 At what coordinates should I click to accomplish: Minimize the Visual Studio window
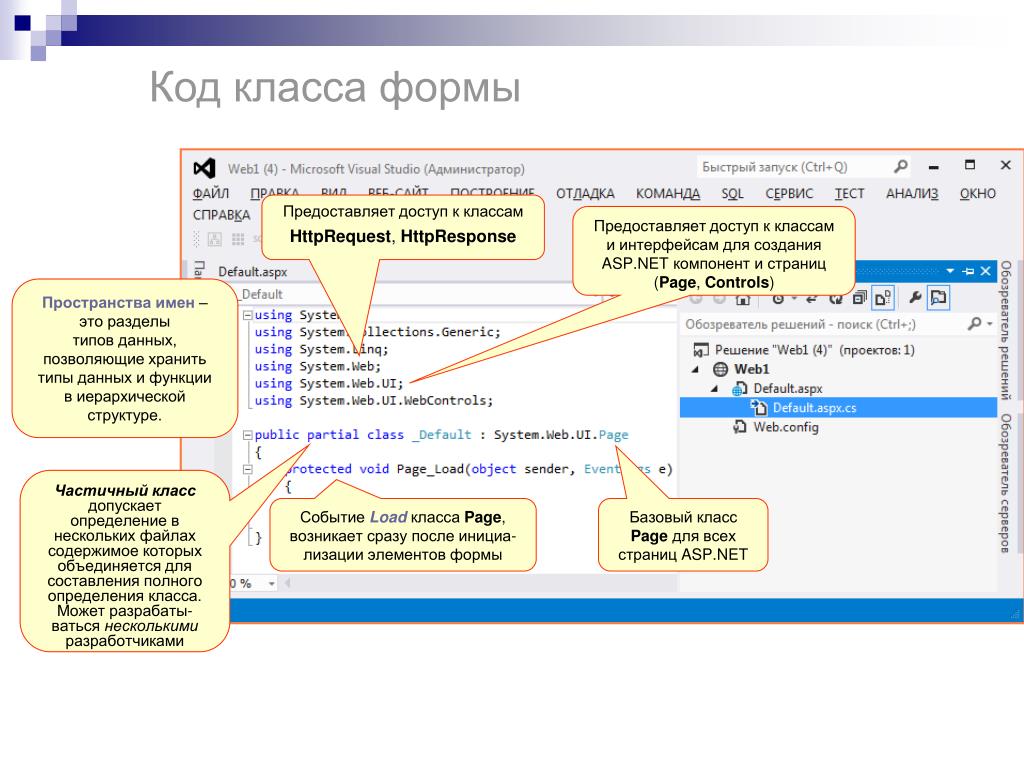click(934, 167)
